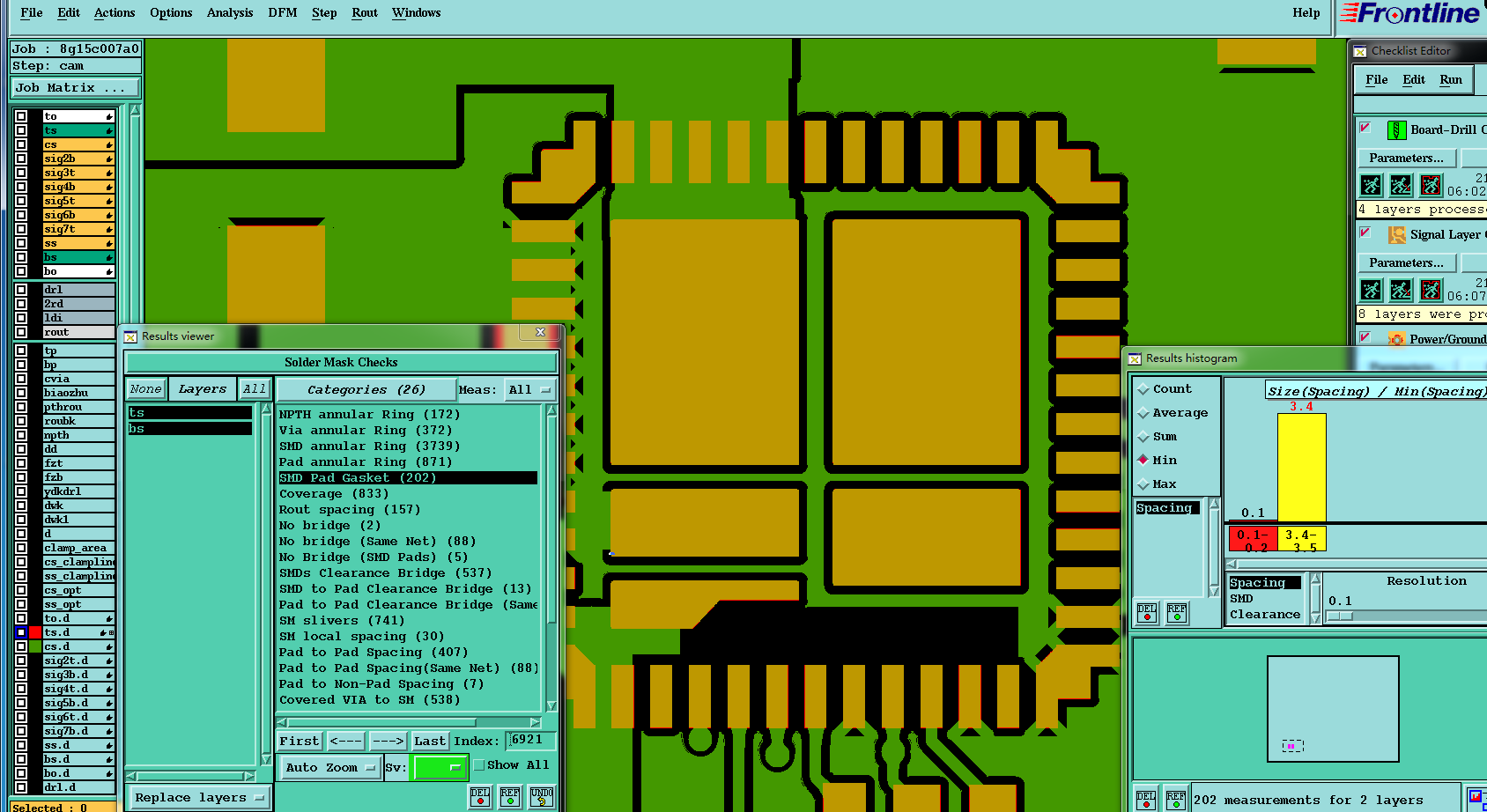Open the Auto Zoom dropdown
Viewport: 1487px width, 812px height.
330,768
